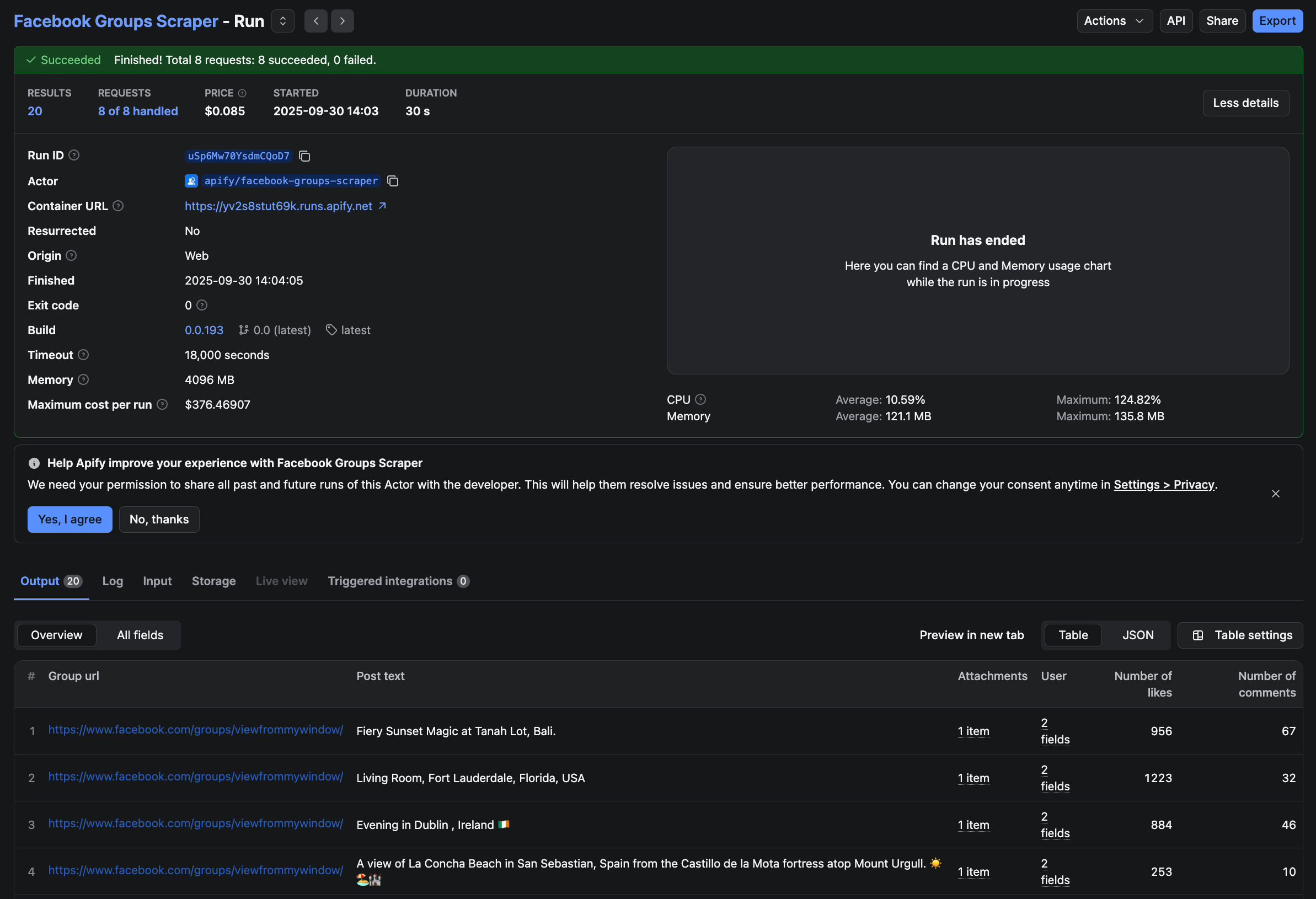
Task: Switch to the All fields view
Action: pyautogui.click(x=140, y=635)
